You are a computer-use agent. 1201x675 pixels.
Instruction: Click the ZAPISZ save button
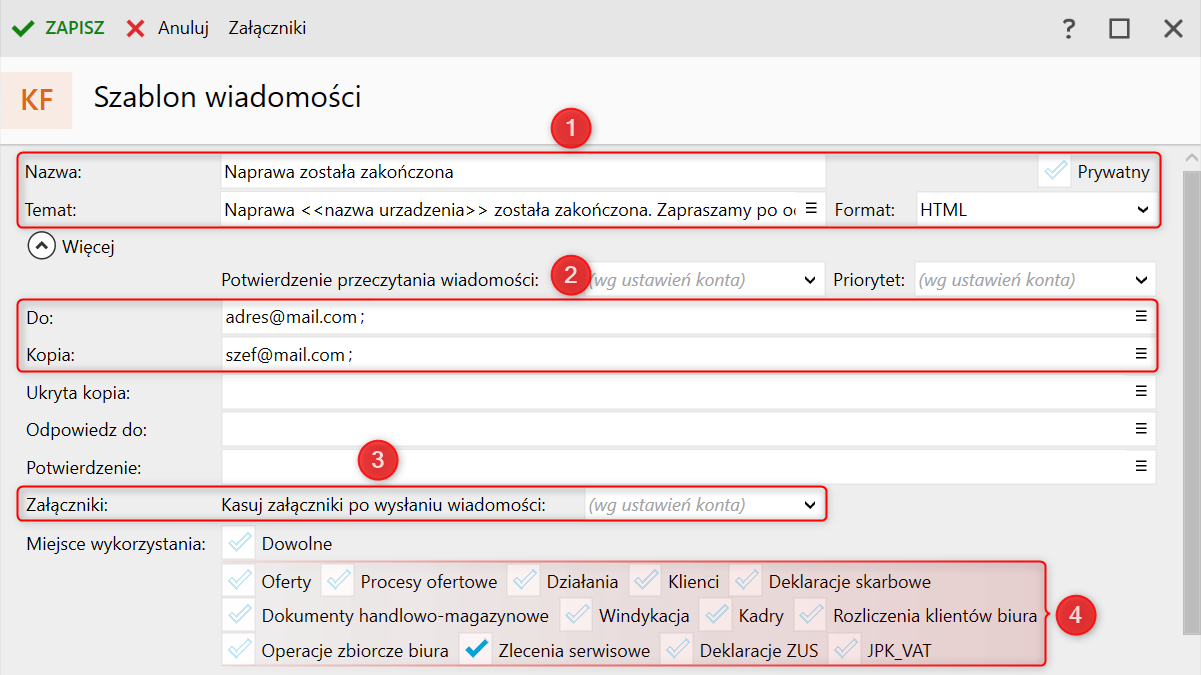pos(58,28)
